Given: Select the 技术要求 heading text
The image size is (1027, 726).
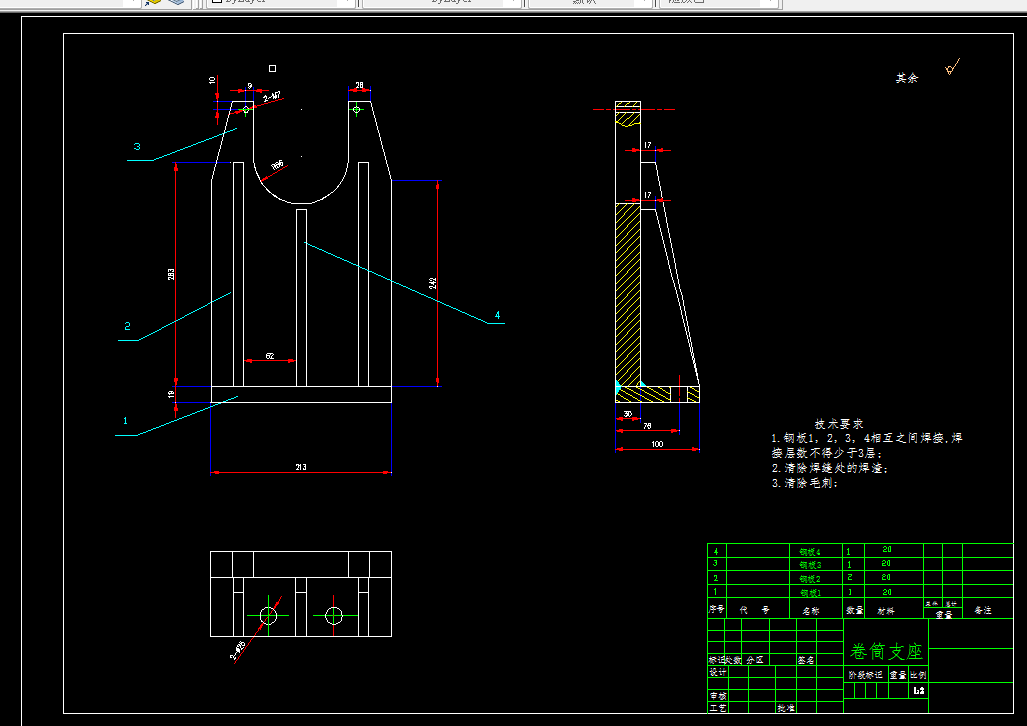Looking at the screenshot, I should click(839, 424).
